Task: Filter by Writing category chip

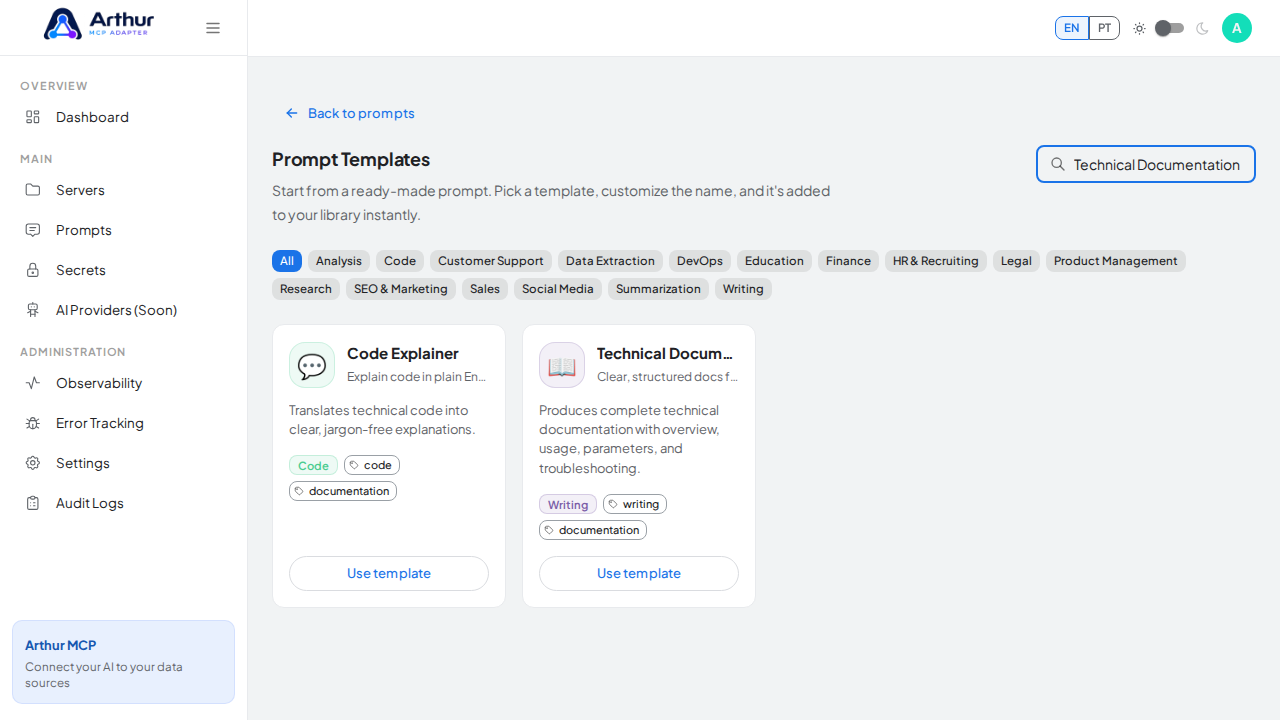Action: [x=743, y=289]
